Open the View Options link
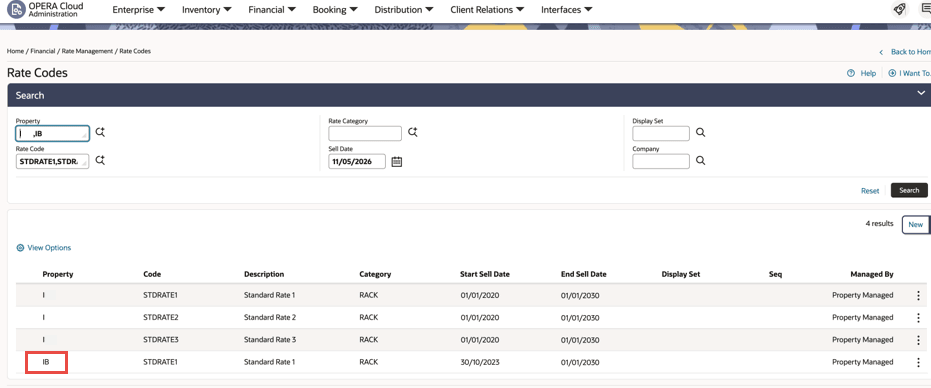Image resolution: width=931 pixels, height=388 pixels. click(x=49, y=248)
